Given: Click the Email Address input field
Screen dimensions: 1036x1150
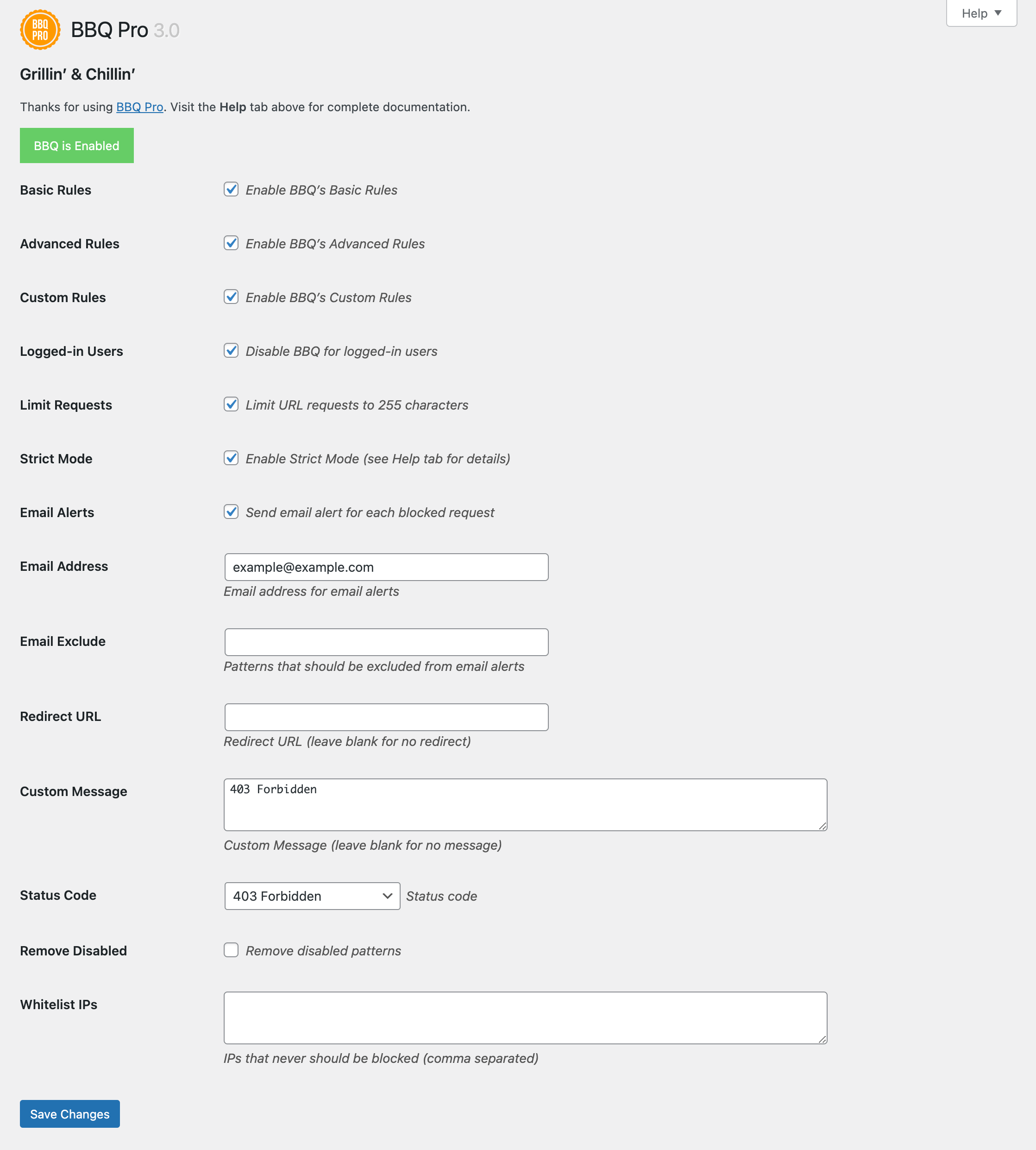Looking at the screenshot, I should pyautogui.click(x=387, y=567).
